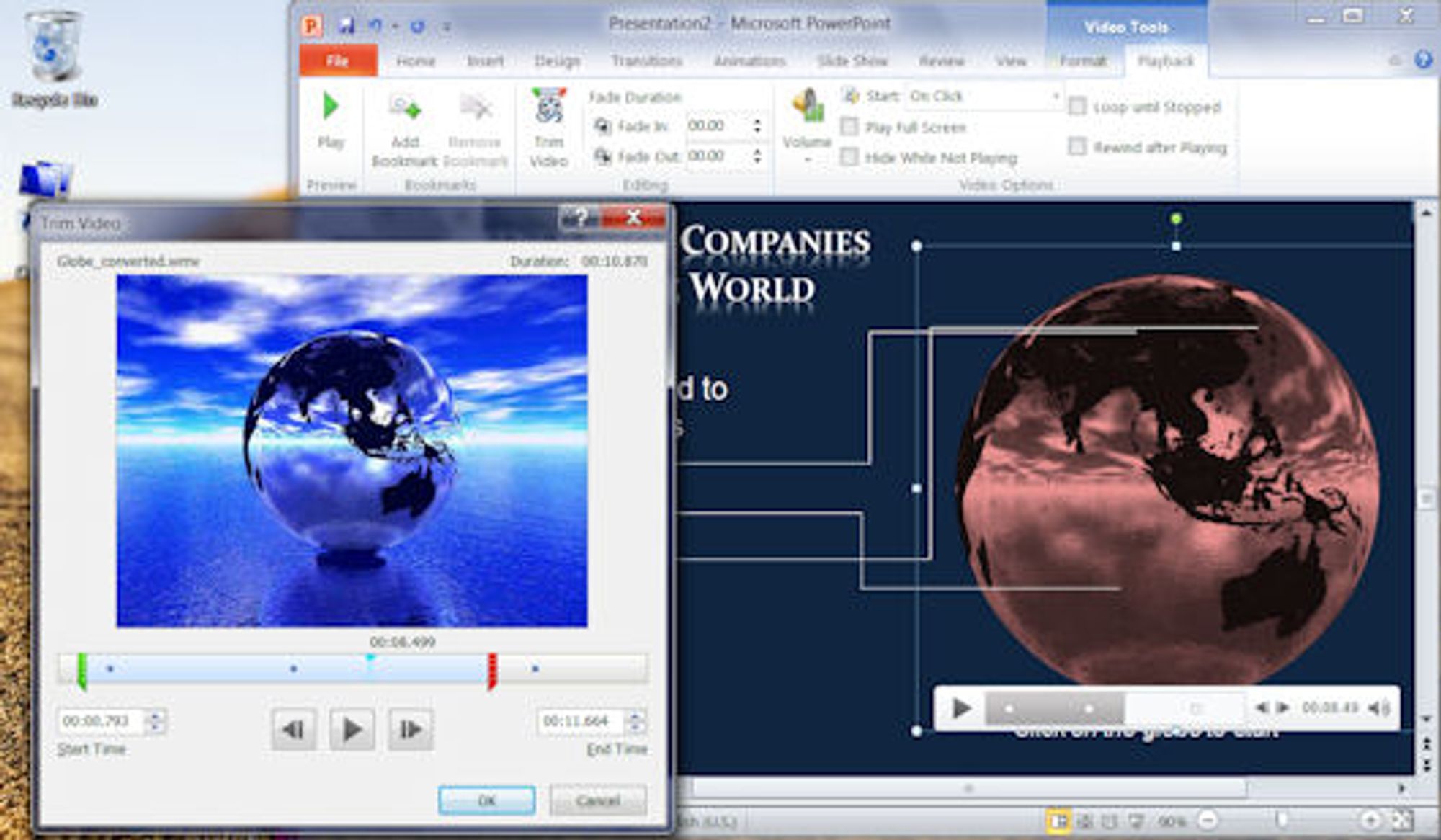This screenshot has width=1441, height=840.
Task: Click the Add Bookmark icon
Action: [405, 107]
